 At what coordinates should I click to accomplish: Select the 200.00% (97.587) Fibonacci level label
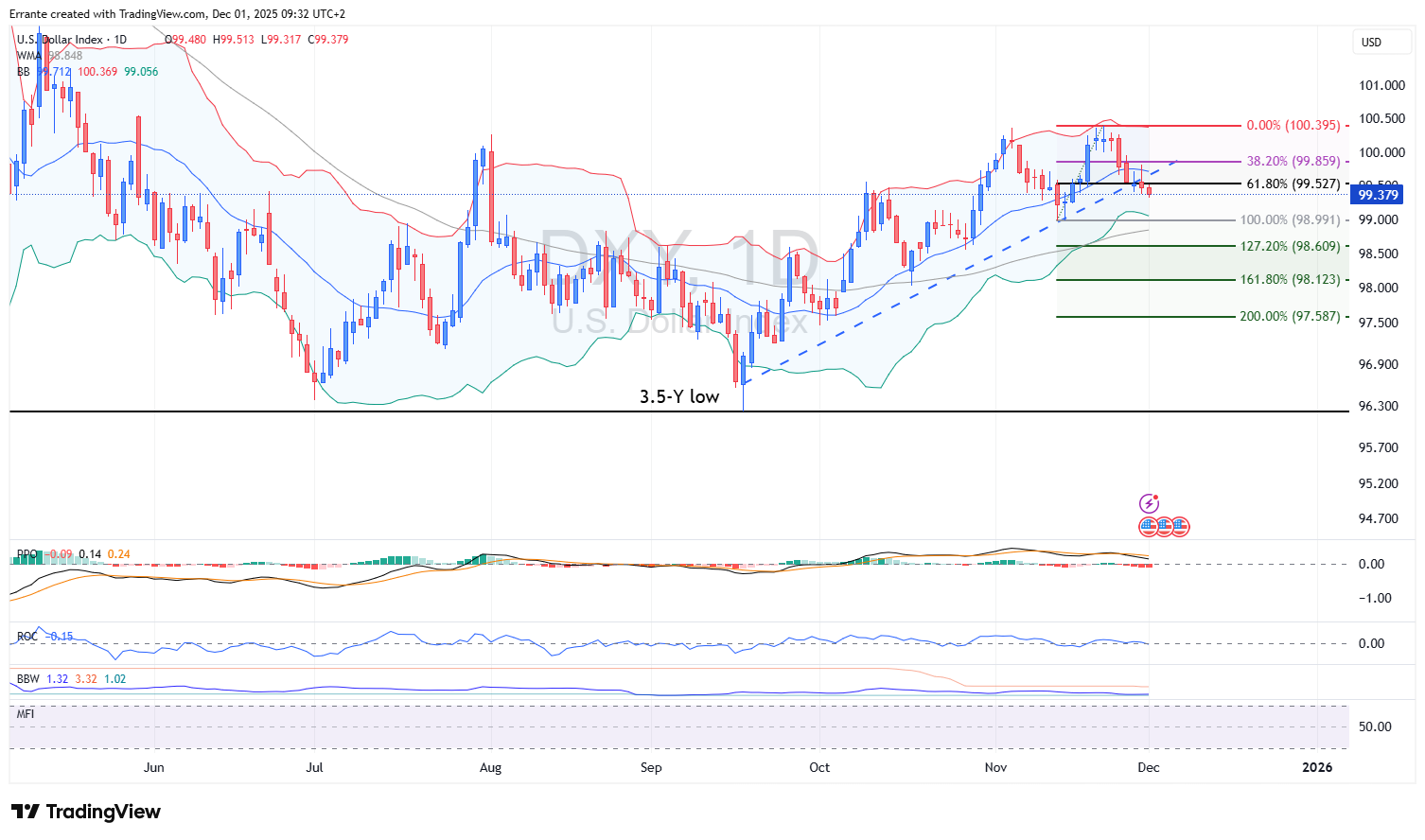1289,317
